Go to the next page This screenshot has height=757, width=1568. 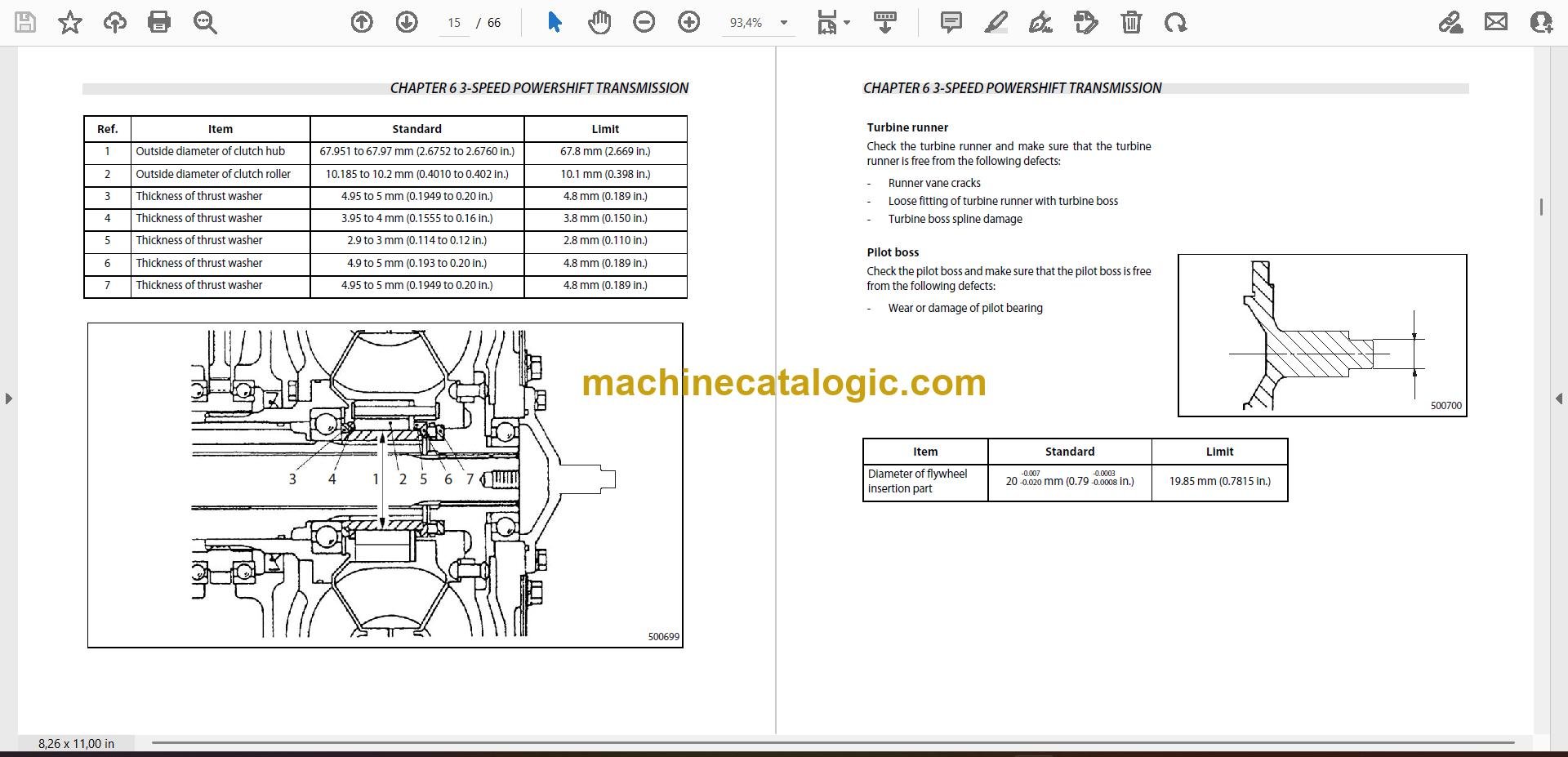coord(407,22)
